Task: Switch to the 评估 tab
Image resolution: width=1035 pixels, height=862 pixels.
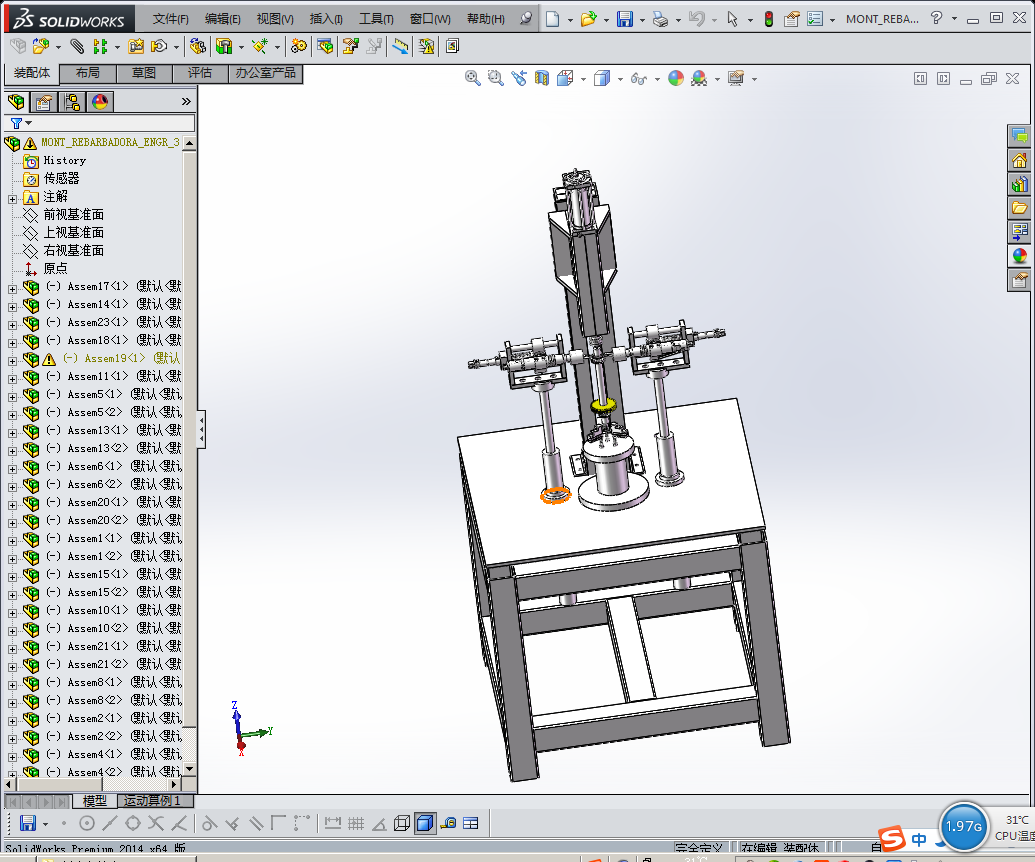Action: [200, 73]
